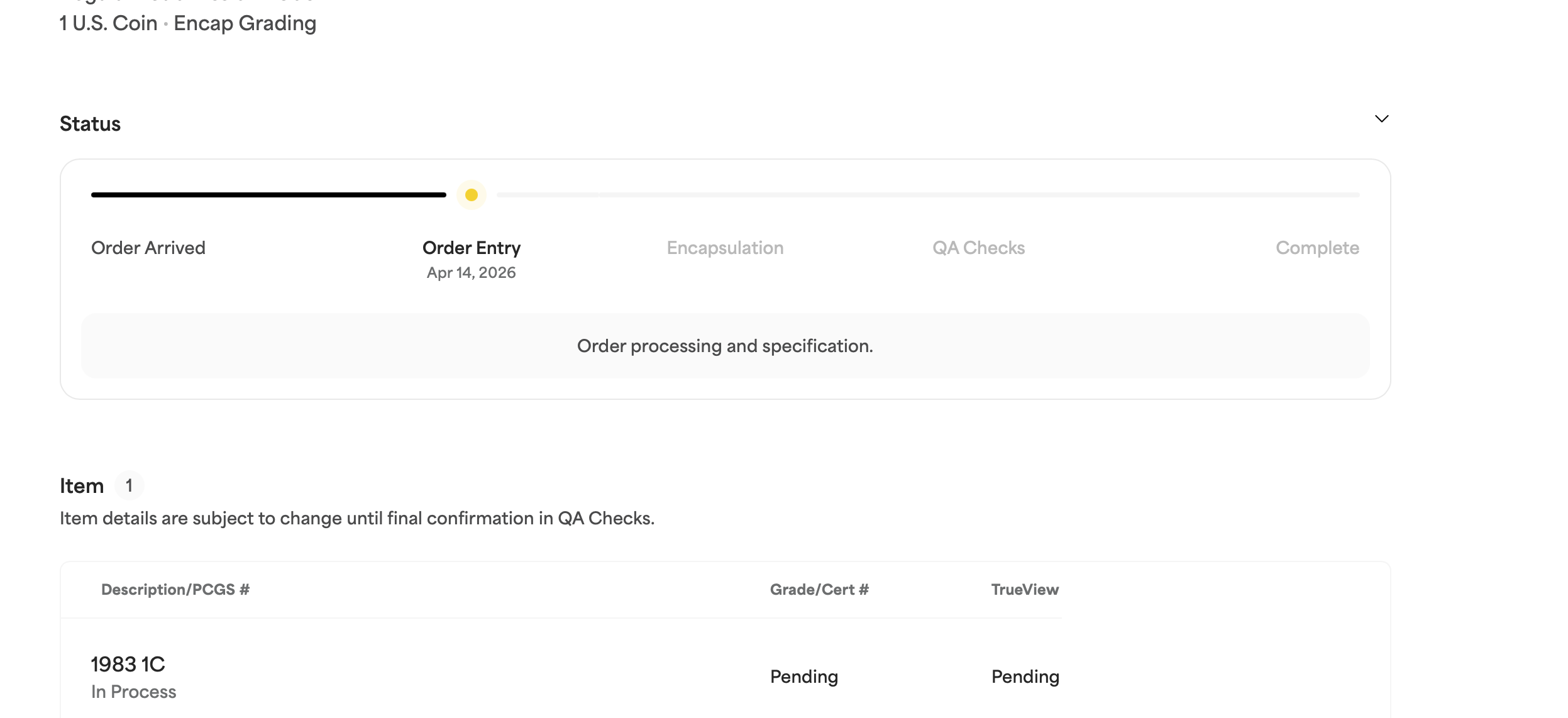Screen dimensions: 1568x718
Task: Click the Description/PCGS # column header
Action: 175,590
